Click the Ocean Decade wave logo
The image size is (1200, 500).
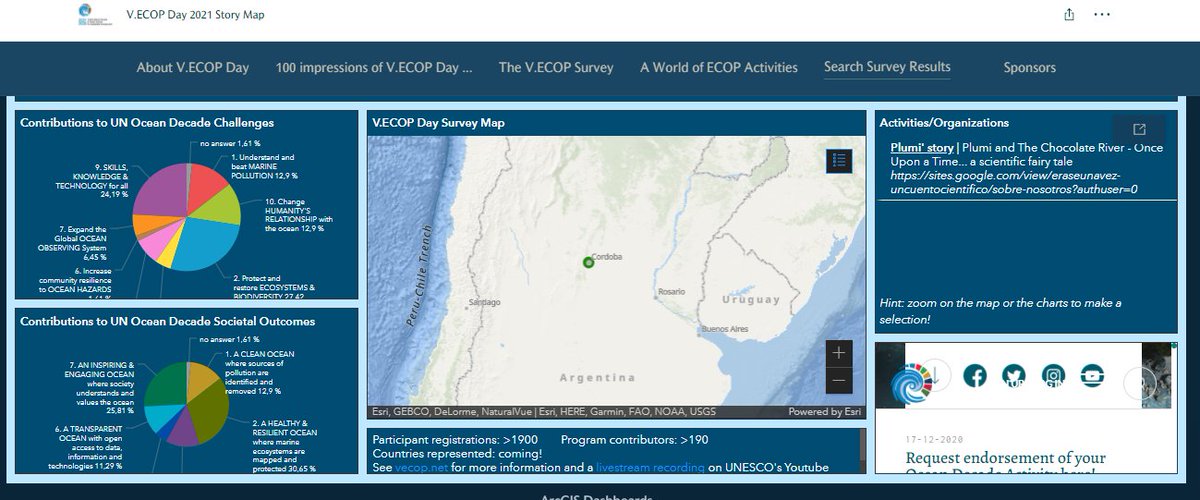tap(910, 384)
